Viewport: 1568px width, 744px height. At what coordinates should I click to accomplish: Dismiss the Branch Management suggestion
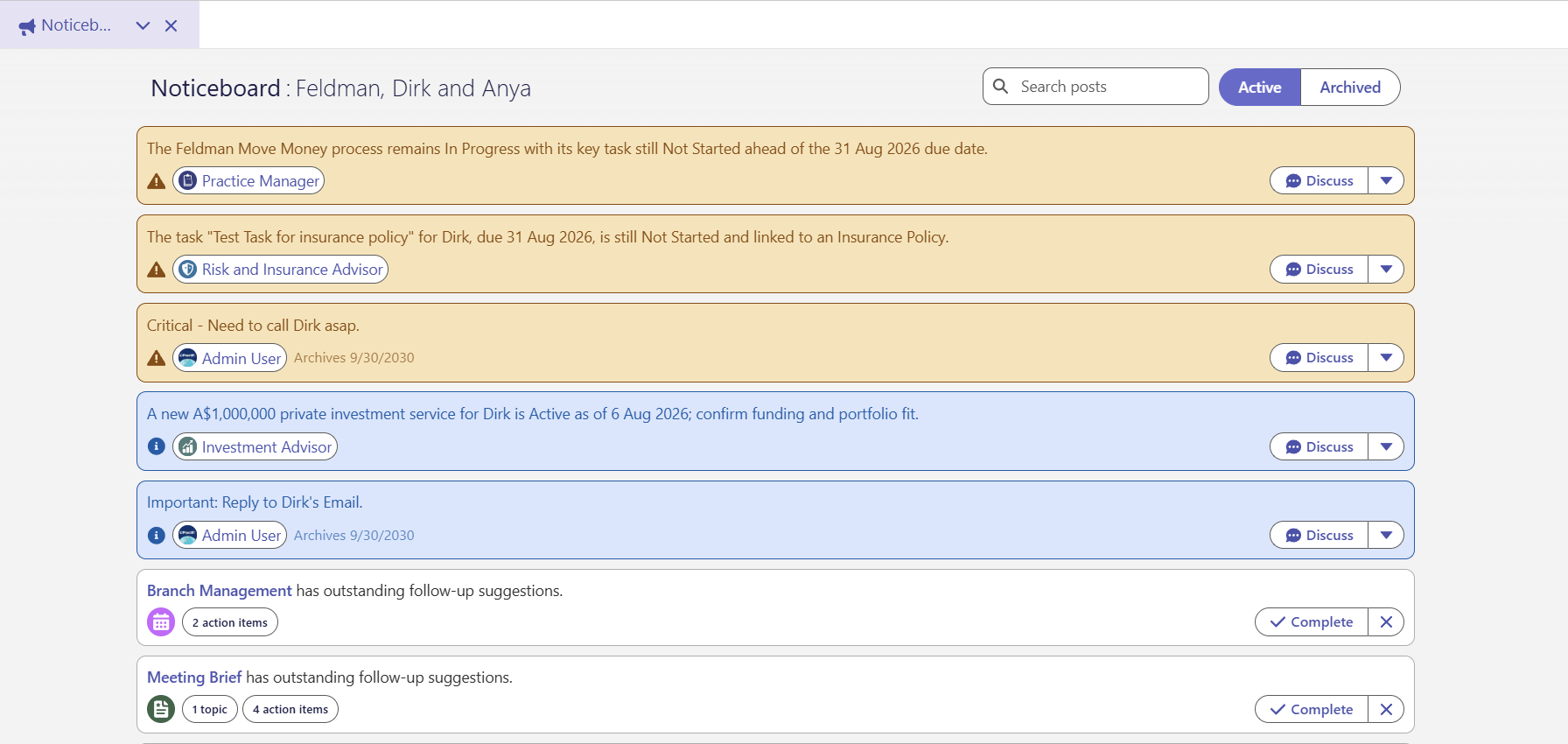(x=1386, y=621)
